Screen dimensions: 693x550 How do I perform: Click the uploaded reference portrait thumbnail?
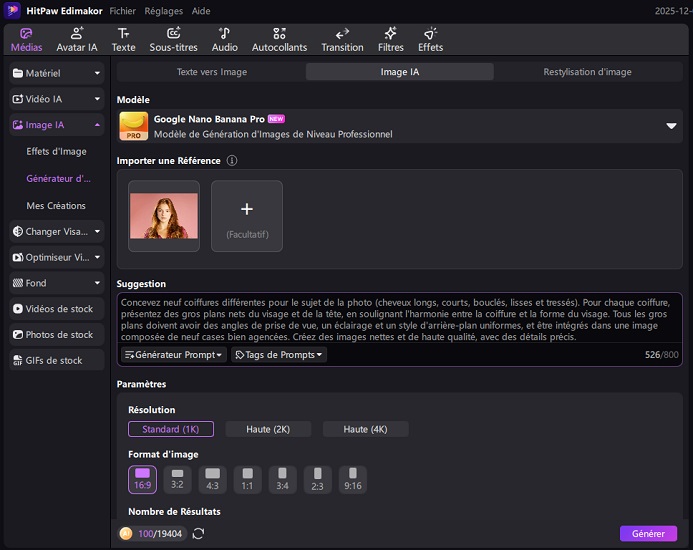pyautogui.click(x=164, y=216)
